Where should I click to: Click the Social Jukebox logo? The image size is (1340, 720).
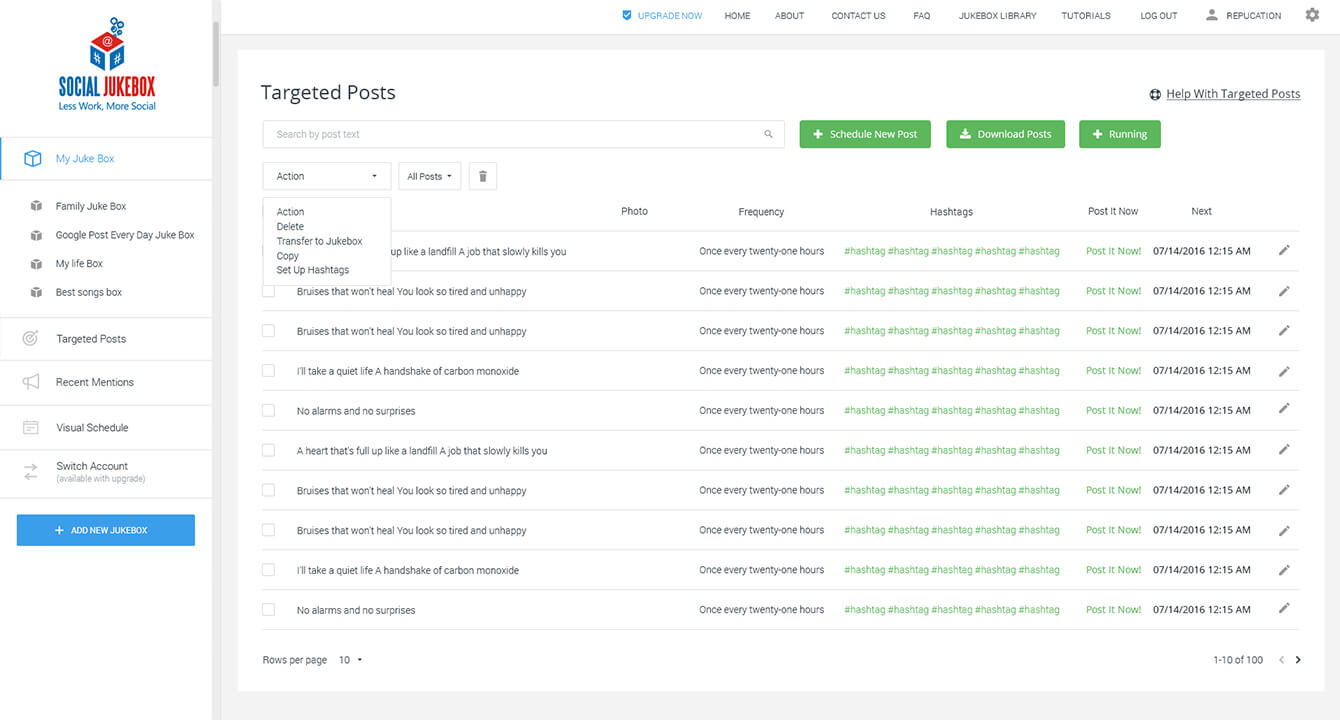[106, 64]
